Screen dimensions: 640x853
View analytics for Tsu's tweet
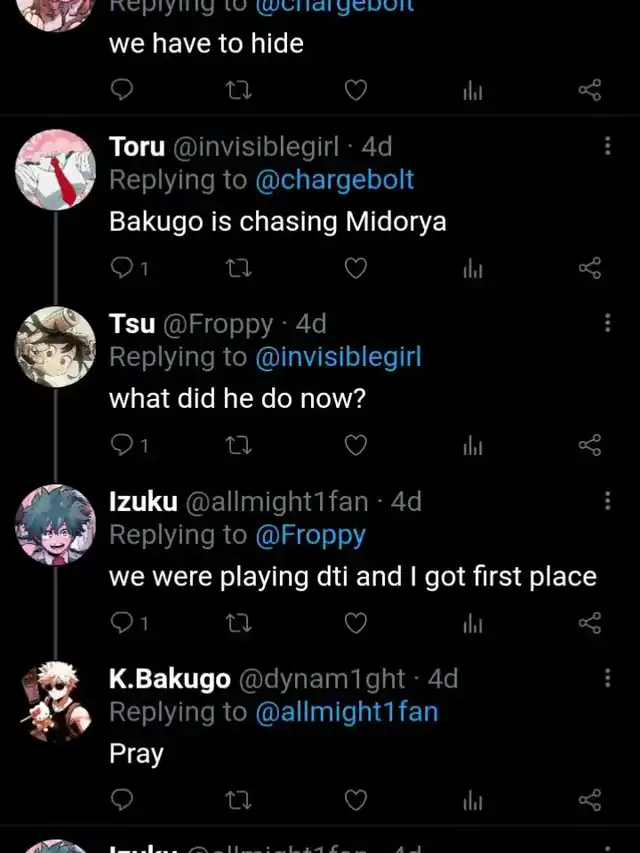coord(473,446)
